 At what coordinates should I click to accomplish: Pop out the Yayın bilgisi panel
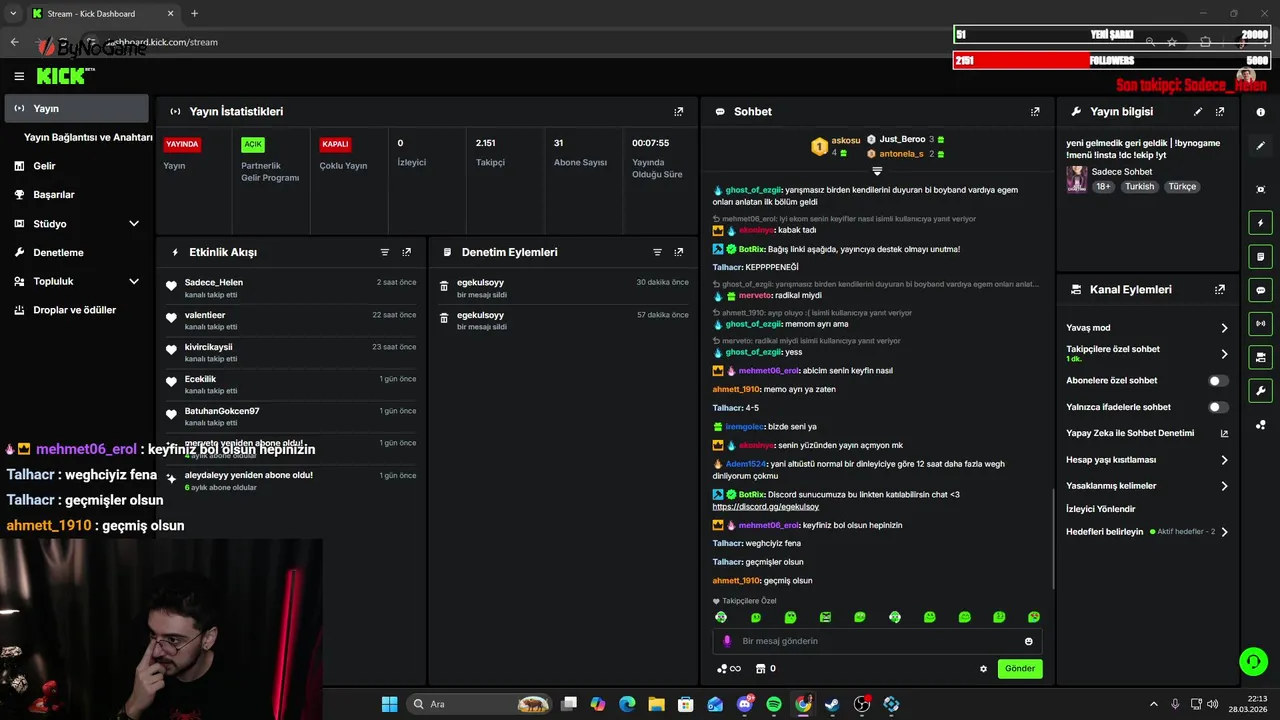[x=1220, y=112]
